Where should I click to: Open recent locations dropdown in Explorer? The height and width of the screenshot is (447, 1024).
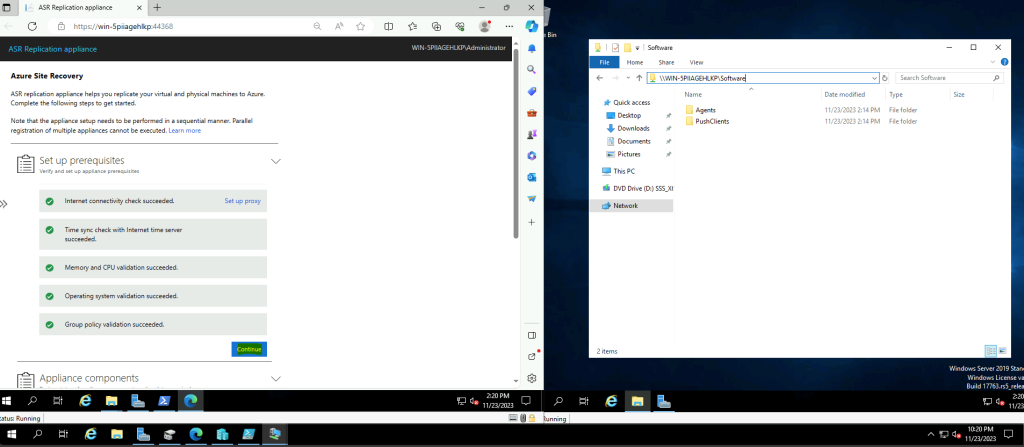[x=628, y=78]
